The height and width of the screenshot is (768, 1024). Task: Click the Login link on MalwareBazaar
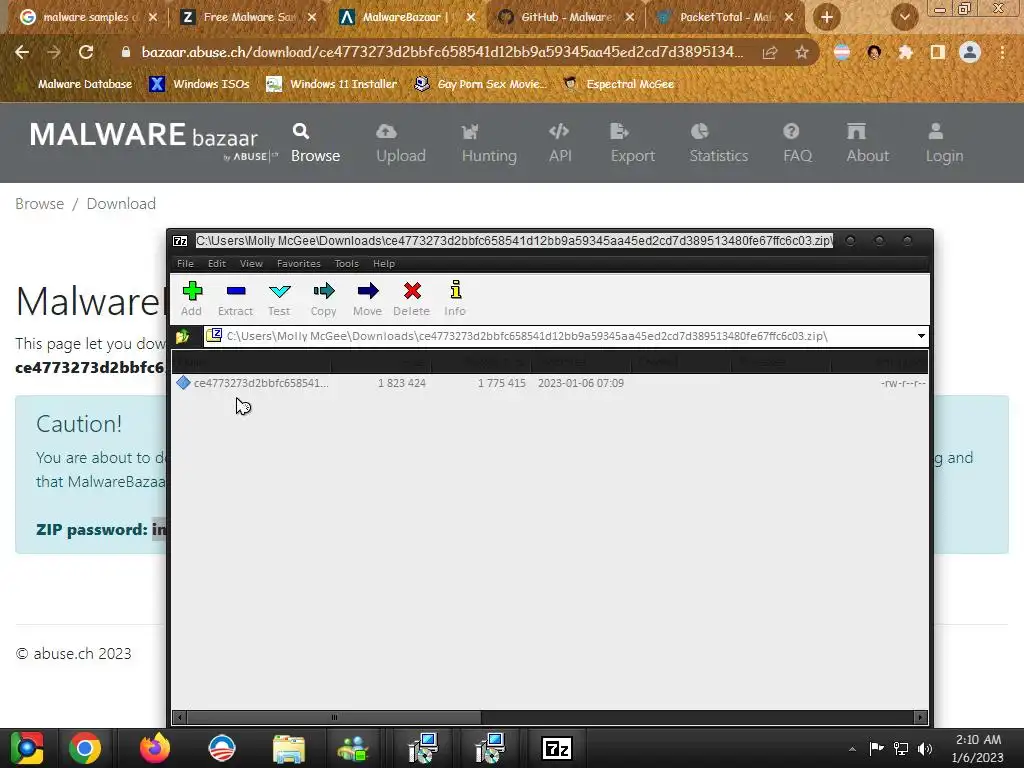(x=944, y=142)
